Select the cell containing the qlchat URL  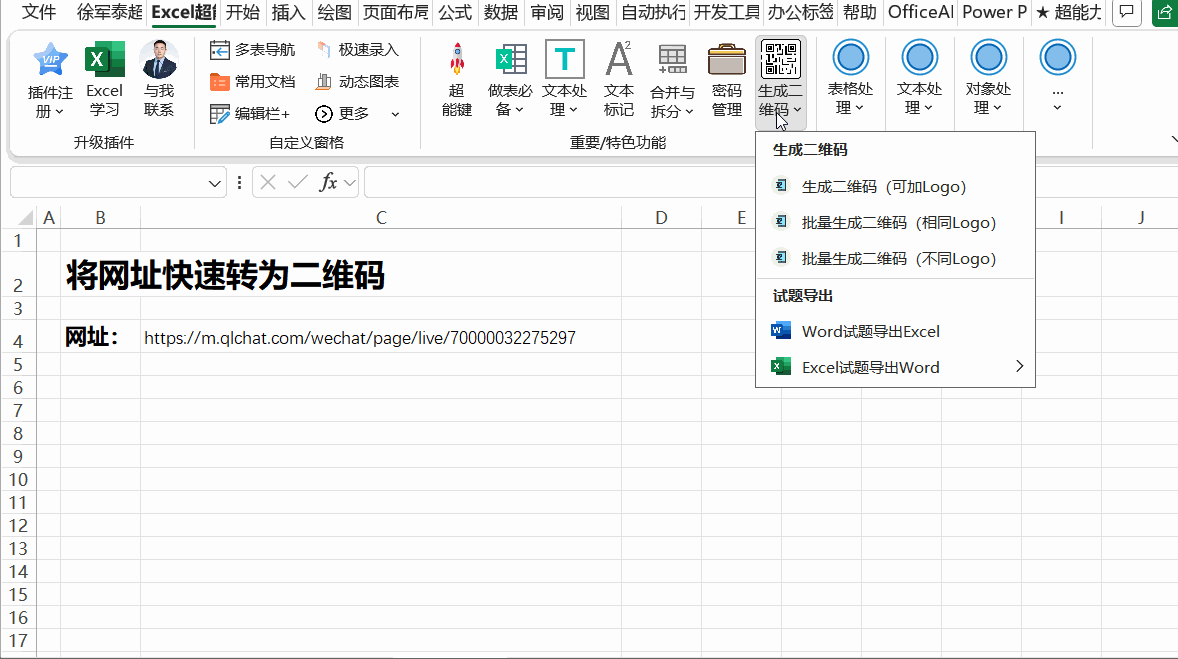pos(381,337)
